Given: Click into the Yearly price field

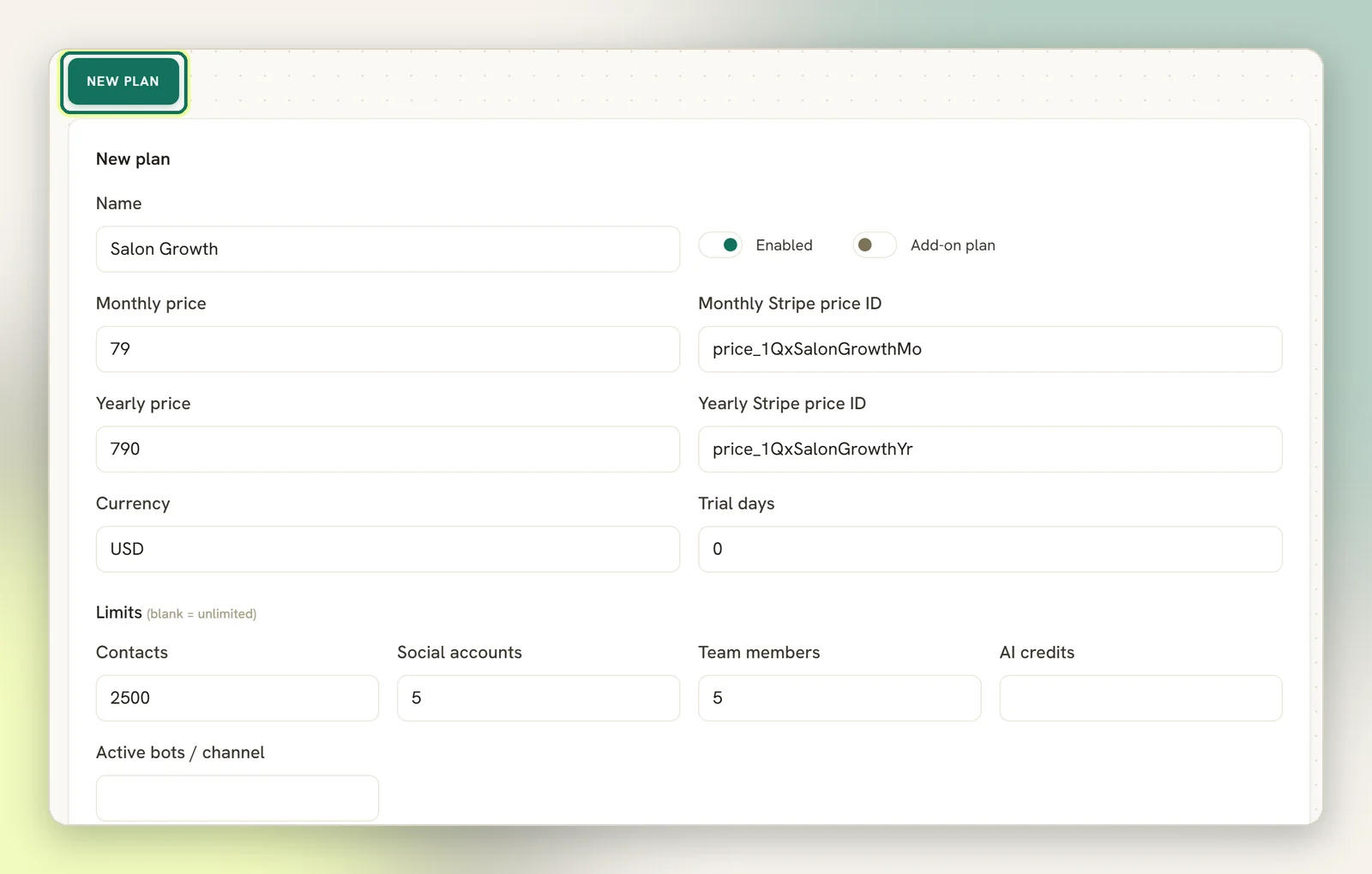Looking at the screenshot, I should (388, 449).
